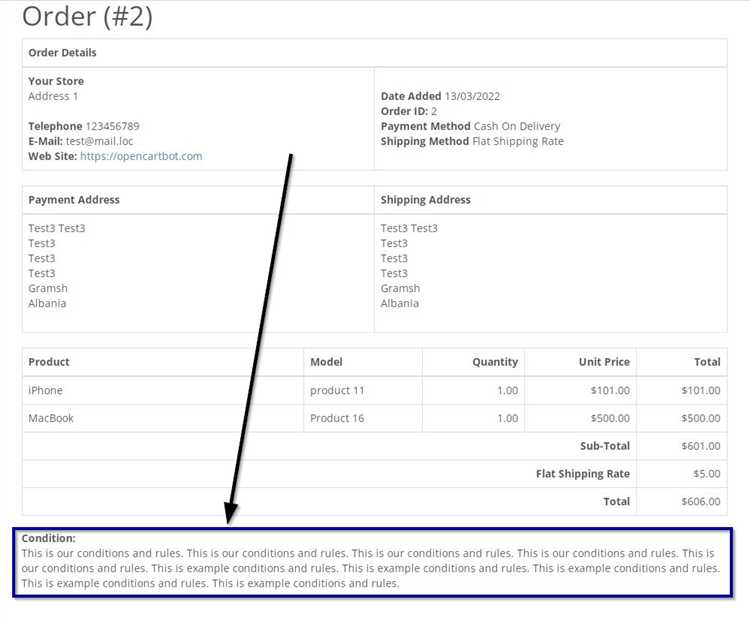The width and height of the screenshot is (750, 620).
Task: Select the shipping amount $5.00
Action: click(x=707, y=474)
